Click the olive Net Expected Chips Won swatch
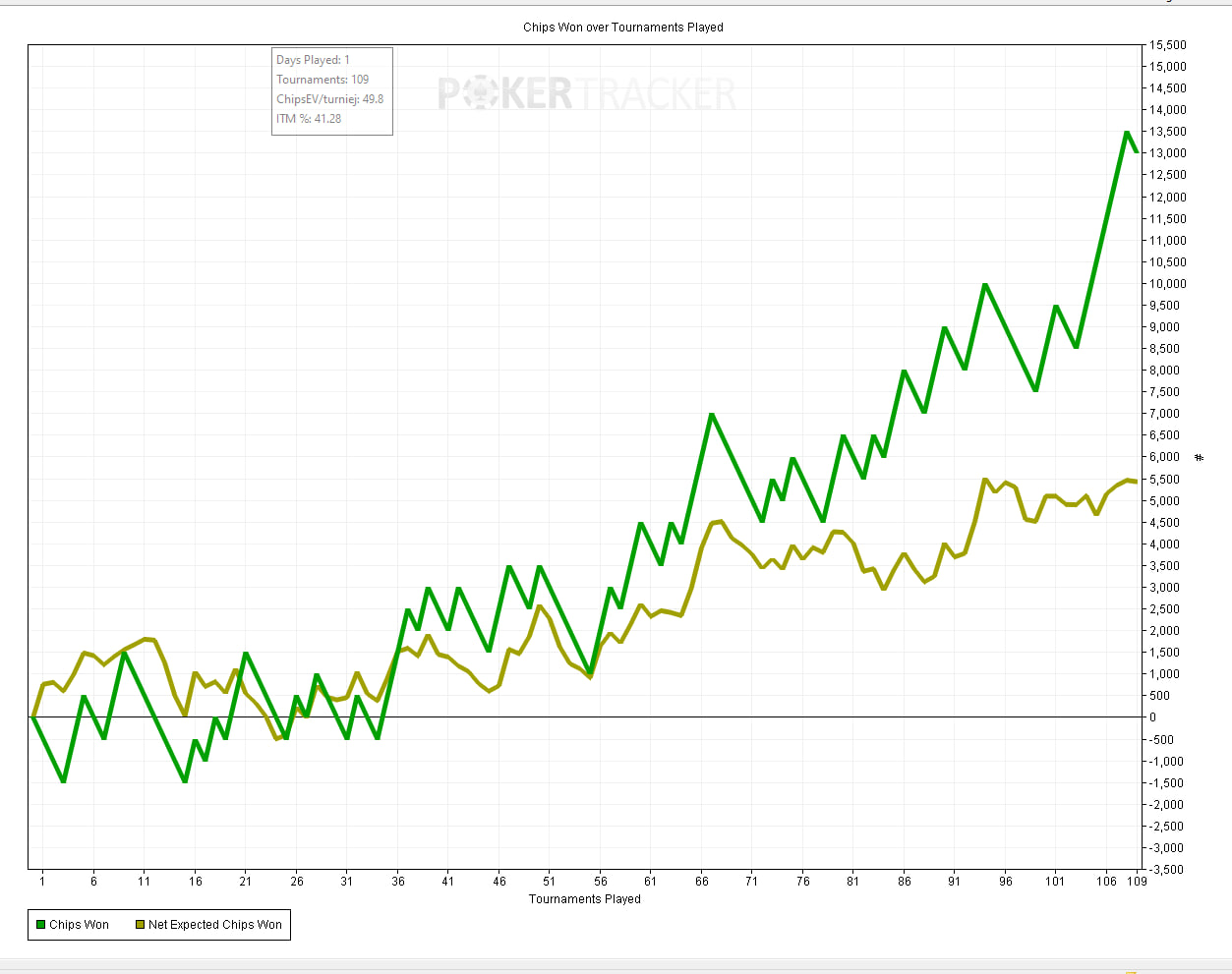Viewport: 1232px width, 974px height. 140,925
